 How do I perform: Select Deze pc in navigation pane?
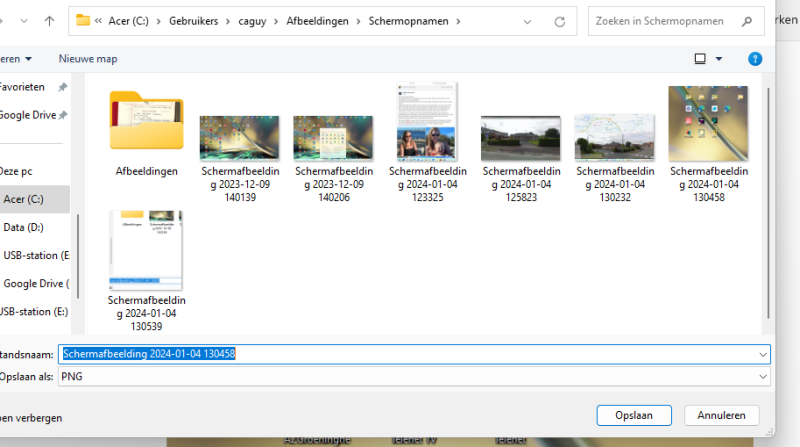coord(16,171)
